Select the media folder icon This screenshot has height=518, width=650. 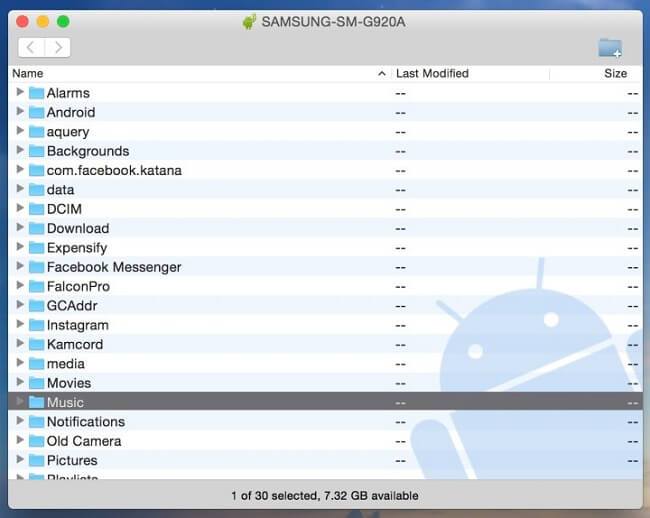click(36, 364)
